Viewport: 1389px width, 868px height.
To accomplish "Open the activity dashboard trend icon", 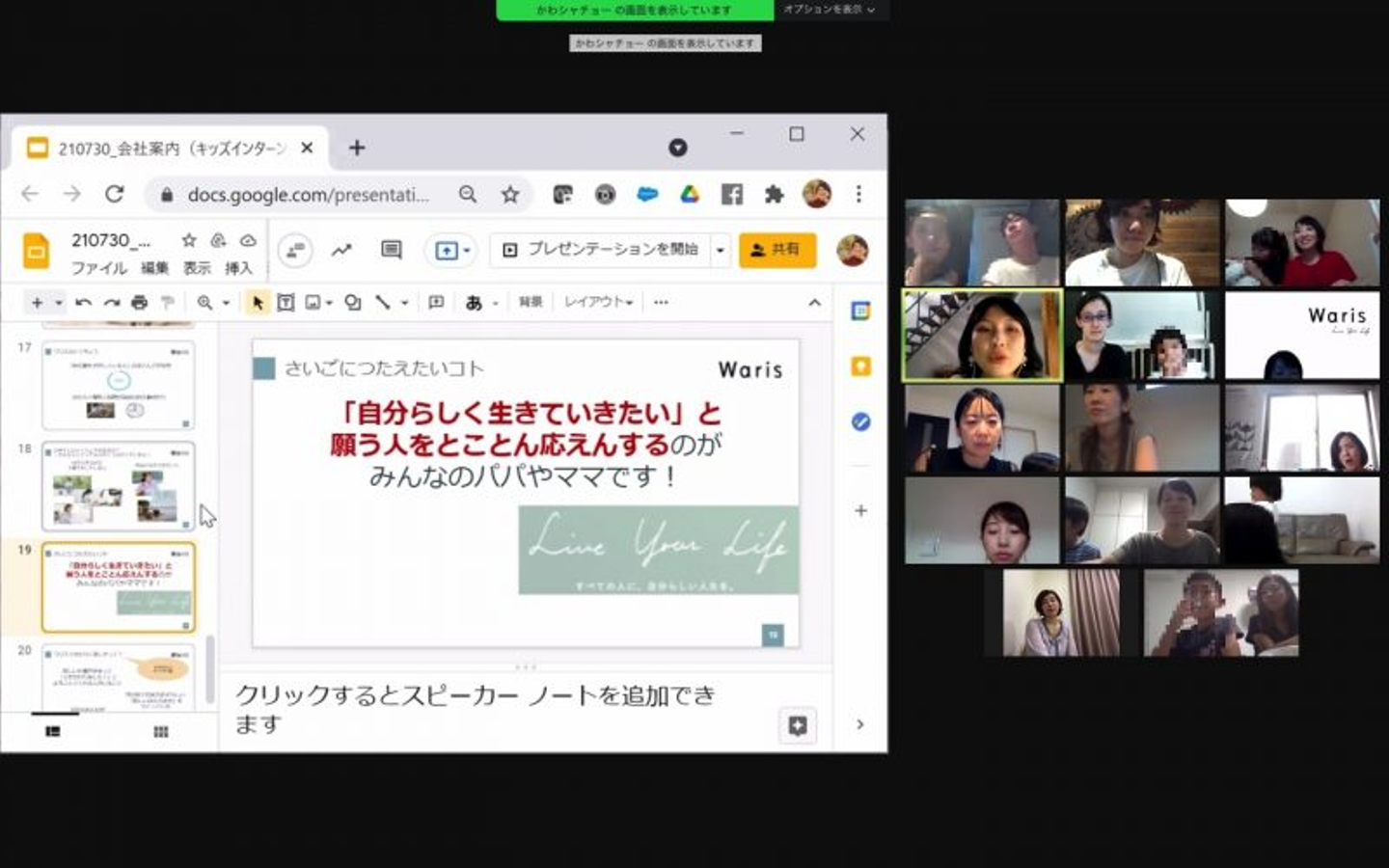I will pos(341,250).
